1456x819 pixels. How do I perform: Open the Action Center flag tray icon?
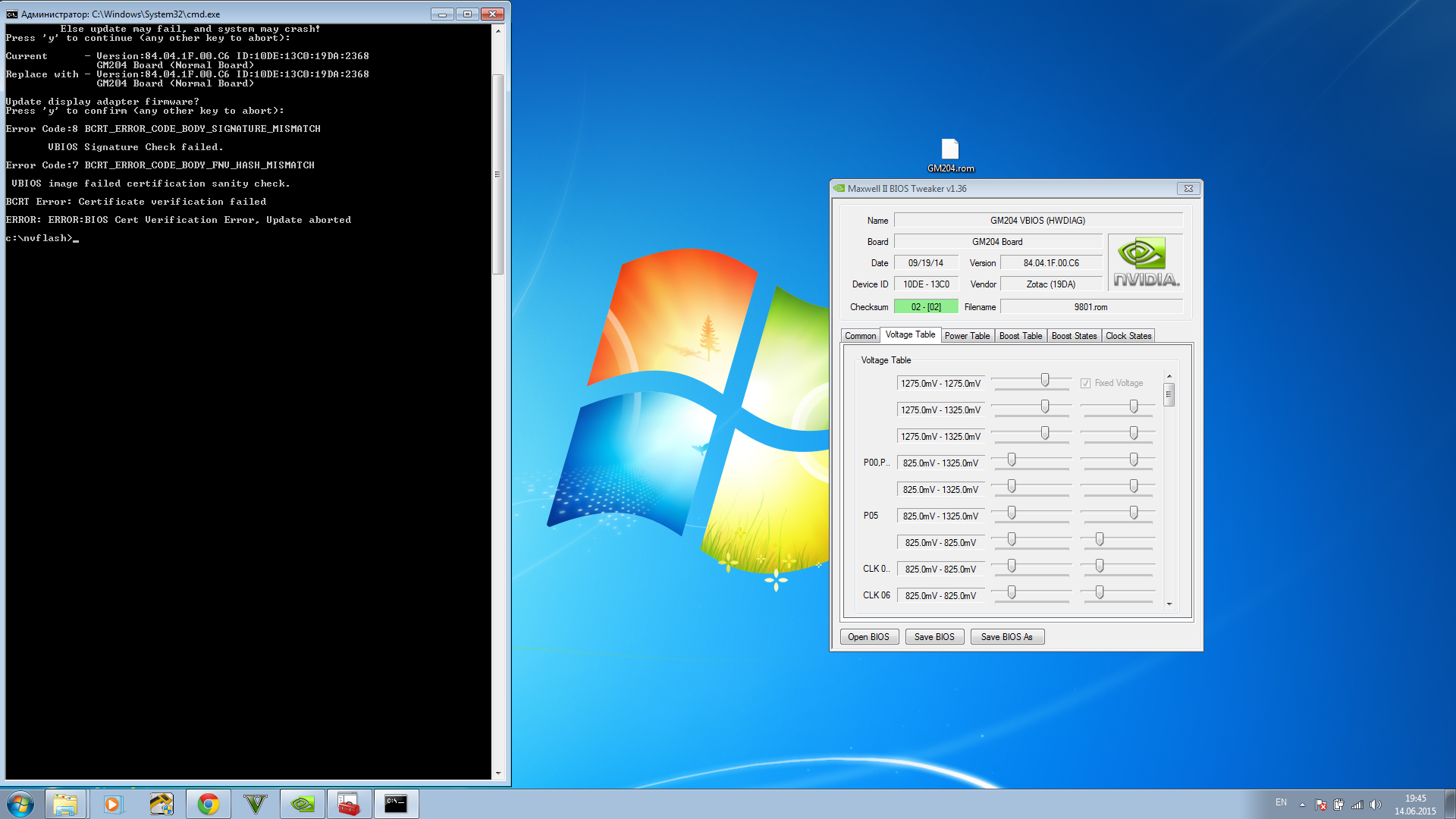(x=1321, y=805)
